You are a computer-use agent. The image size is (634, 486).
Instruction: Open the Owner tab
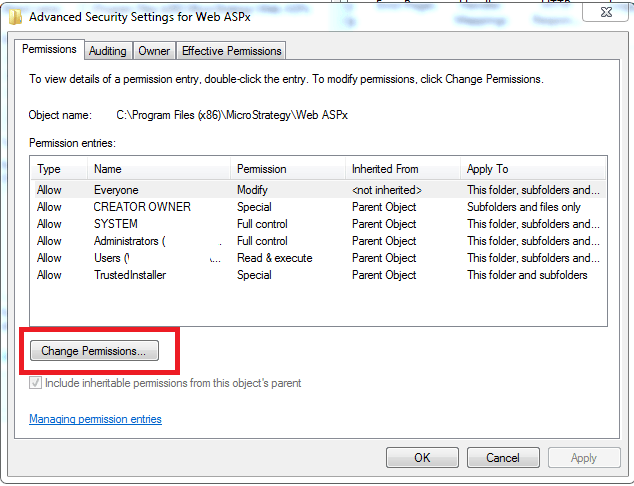[154, 51]
